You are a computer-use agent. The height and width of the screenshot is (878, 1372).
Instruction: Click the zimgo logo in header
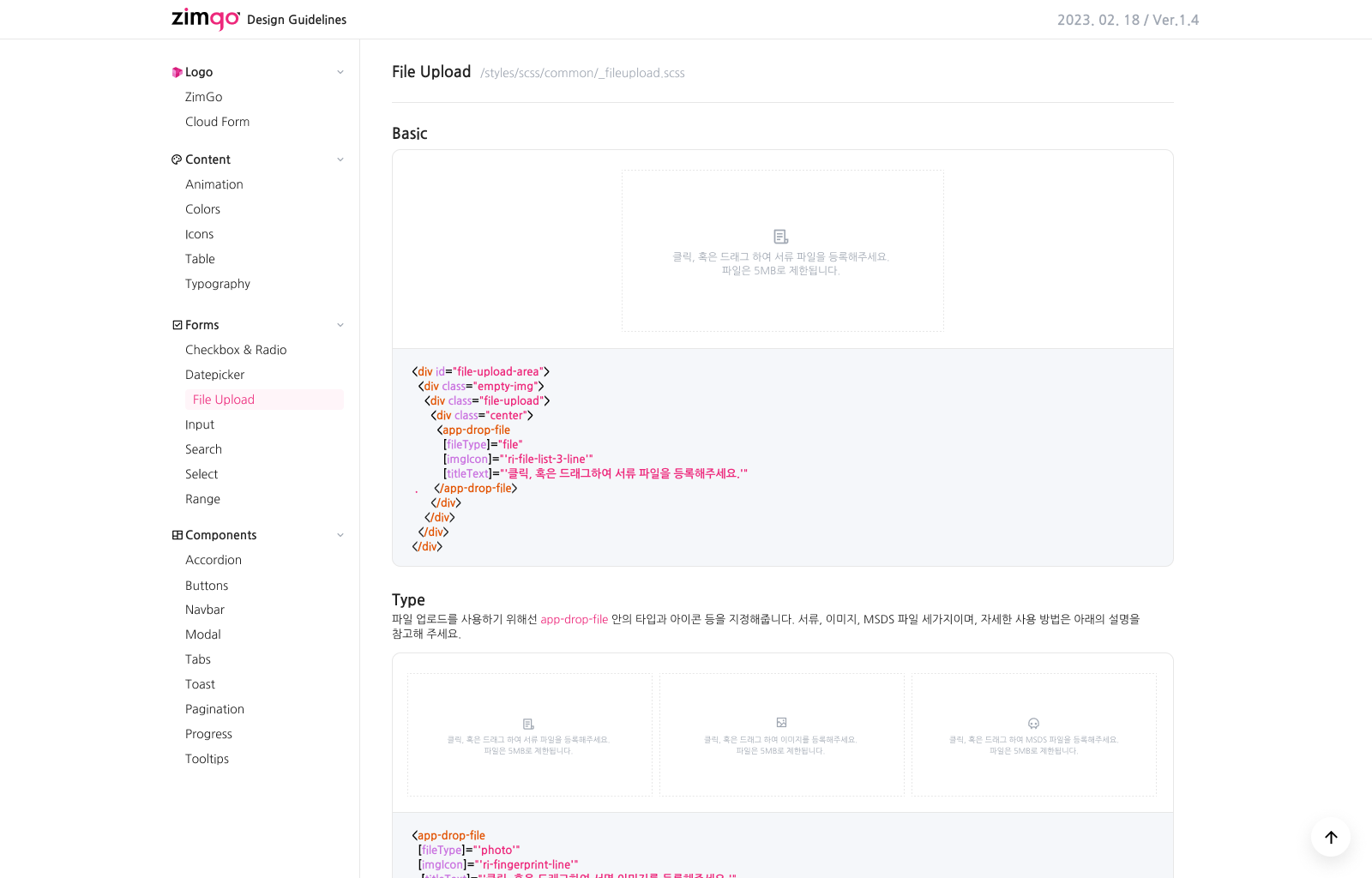point(206,19)
